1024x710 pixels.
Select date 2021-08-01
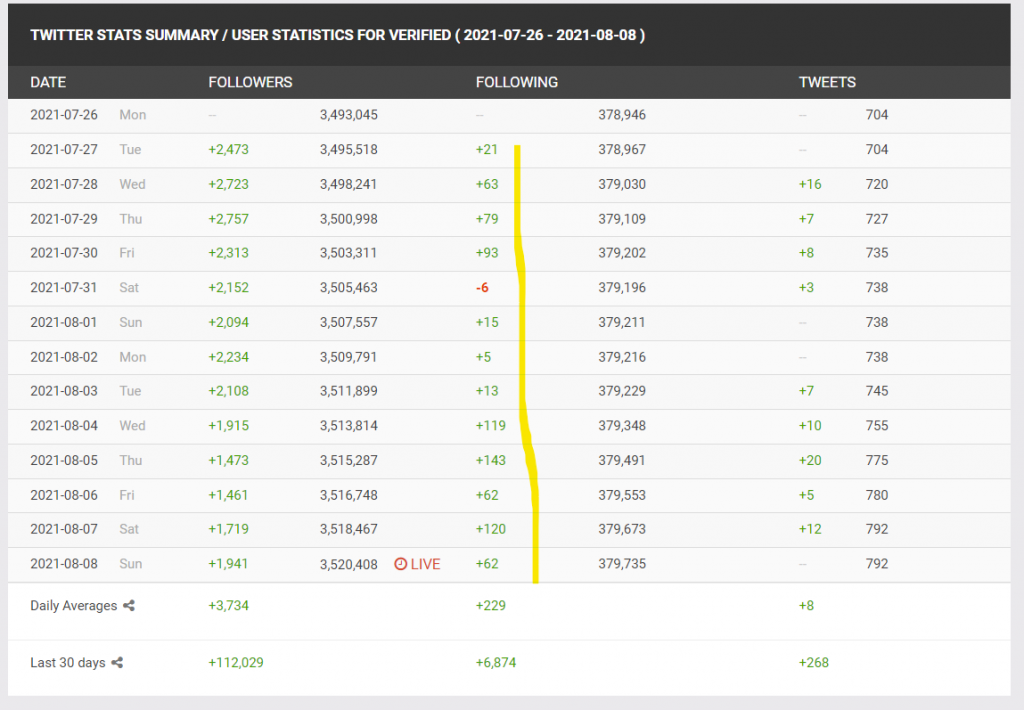pos(63,322)
